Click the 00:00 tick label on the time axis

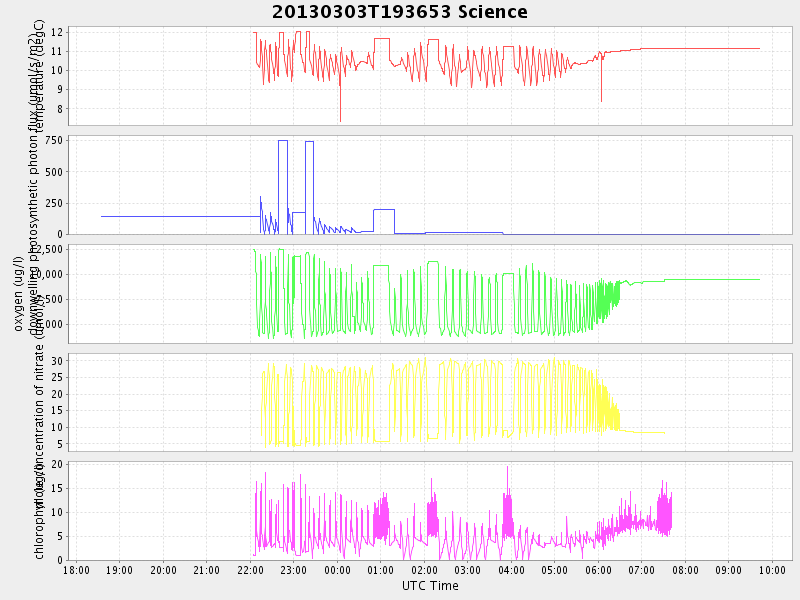pyautogui.click(x=338, y=570)
